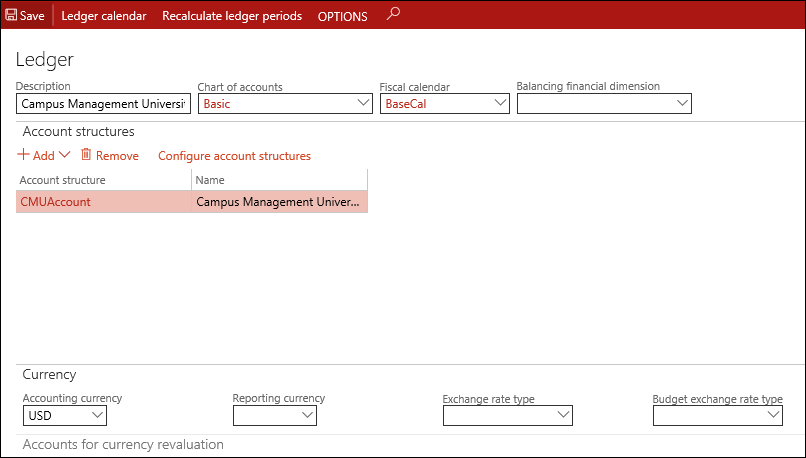Click the Save disk icon

point(11,16)
